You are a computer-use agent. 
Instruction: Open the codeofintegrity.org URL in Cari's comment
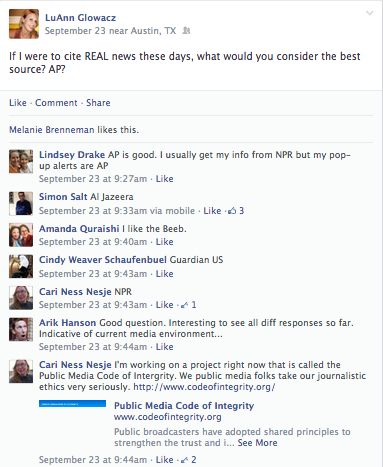pyautogui.click(x=204, y=387)
